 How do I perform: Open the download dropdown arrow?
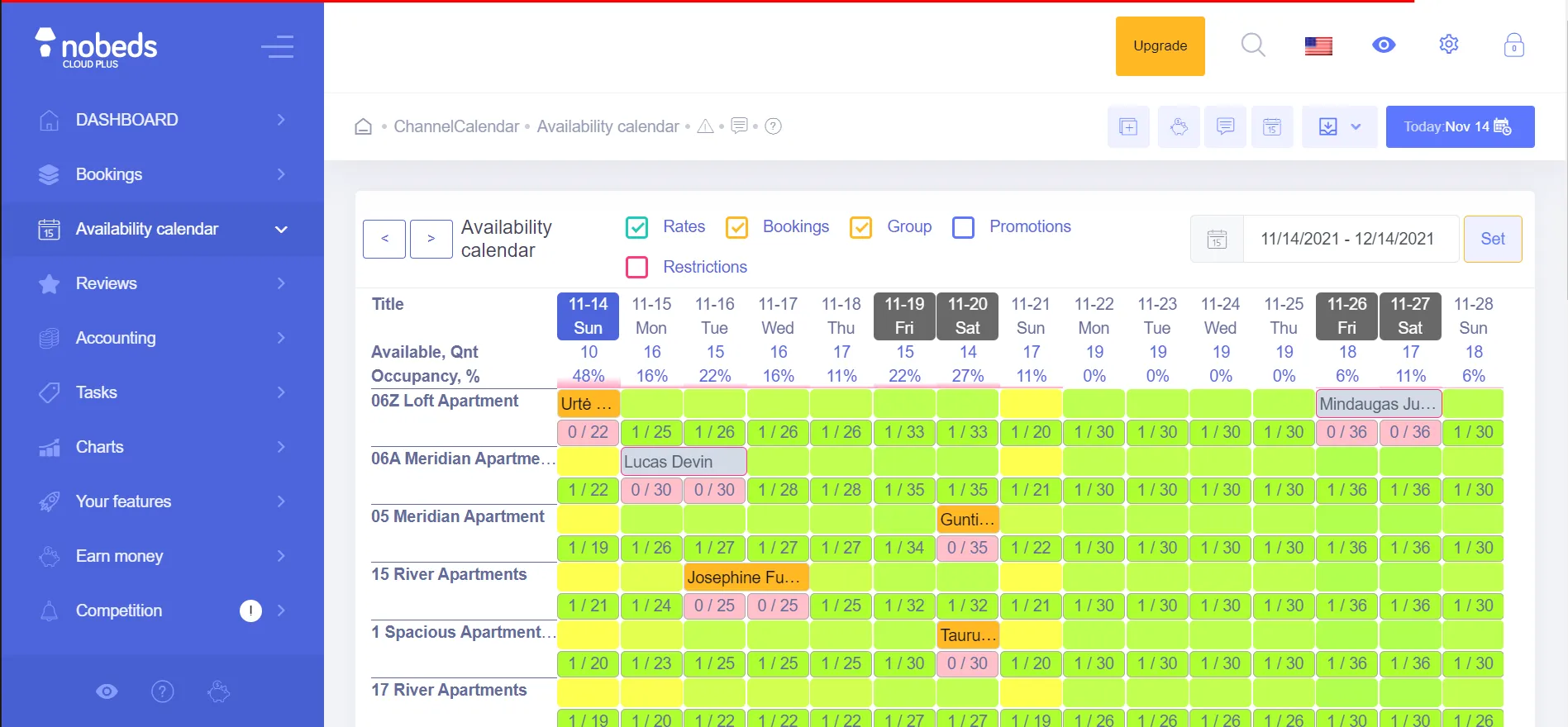tap(1356, 126)
